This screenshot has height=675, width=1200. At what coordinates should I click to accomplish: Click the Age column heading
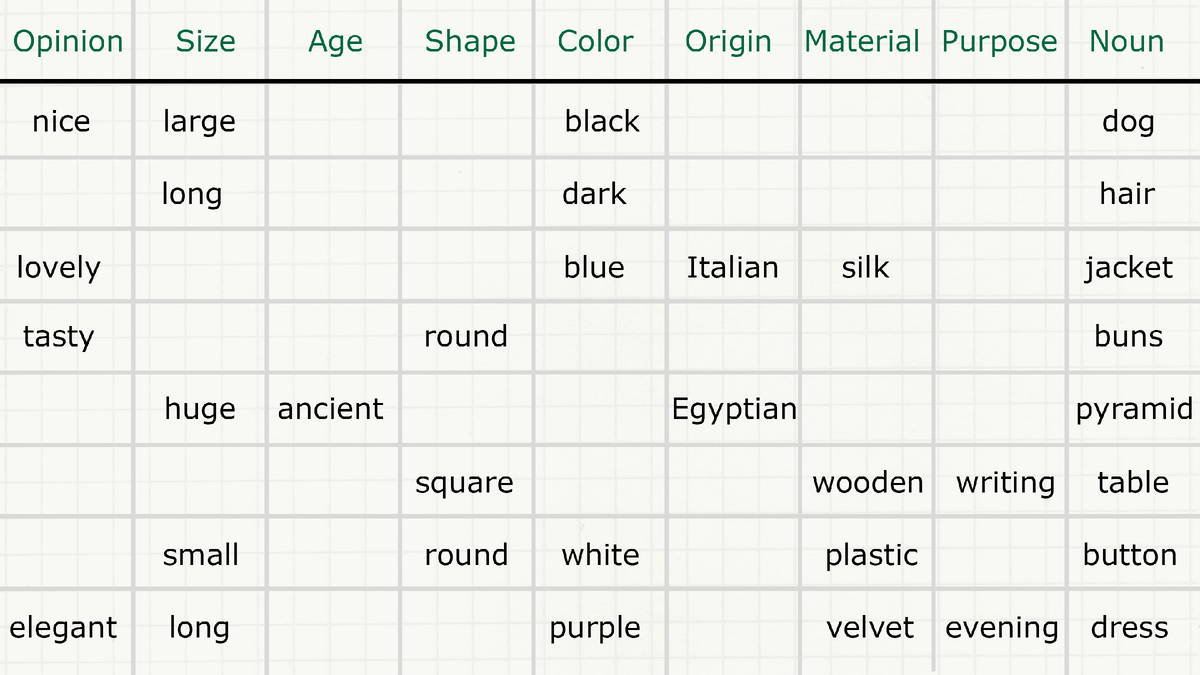(x=335, y=42)
